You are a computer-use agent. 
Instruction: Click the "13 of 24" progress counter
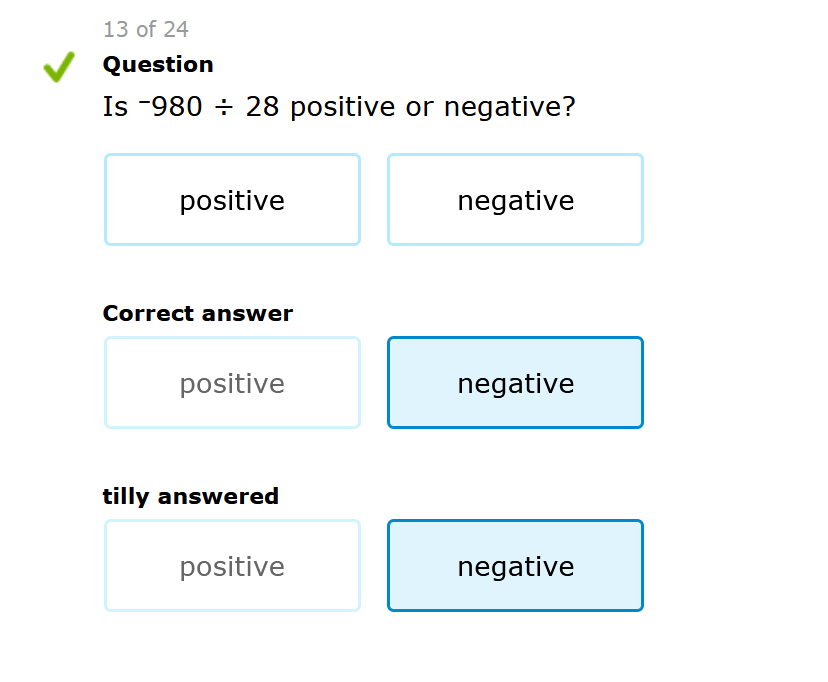pos(146,29)
